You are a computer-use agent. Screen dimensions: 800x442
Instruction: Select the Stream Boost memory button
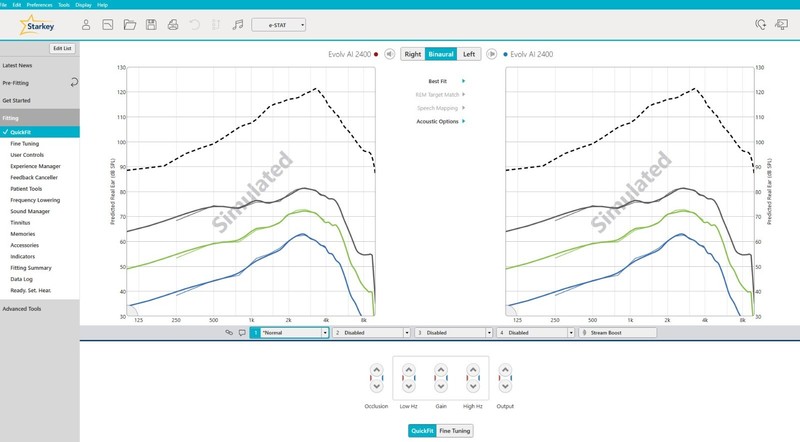(617, 333)
